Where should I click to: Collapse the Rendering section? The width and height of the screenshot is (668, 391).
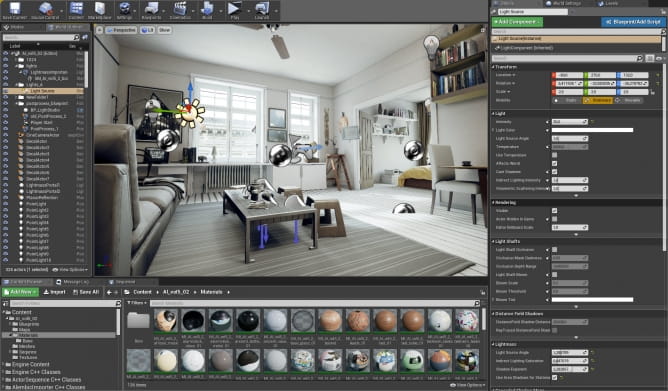493,203
